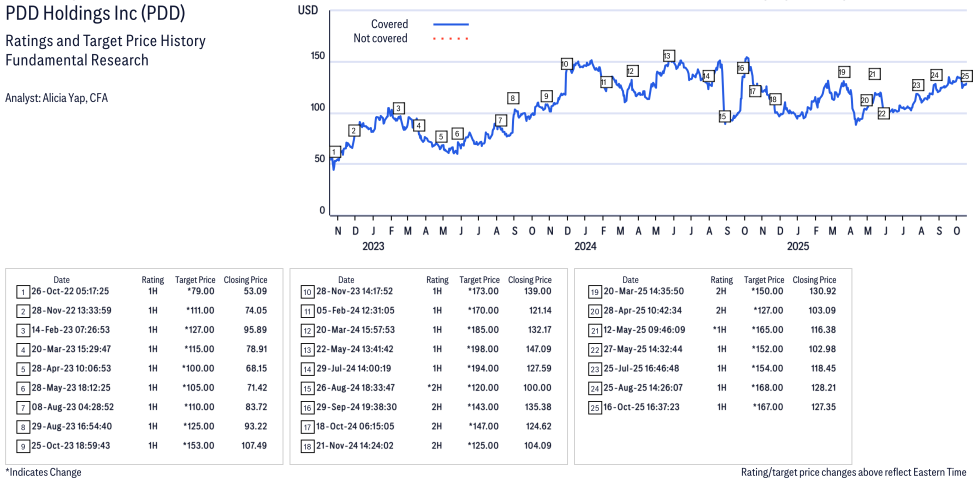Viewport: 977px width, 478px height.
Task: Select marker 3 on the price line
Action: pyautogui.click(x=399, y=108)
